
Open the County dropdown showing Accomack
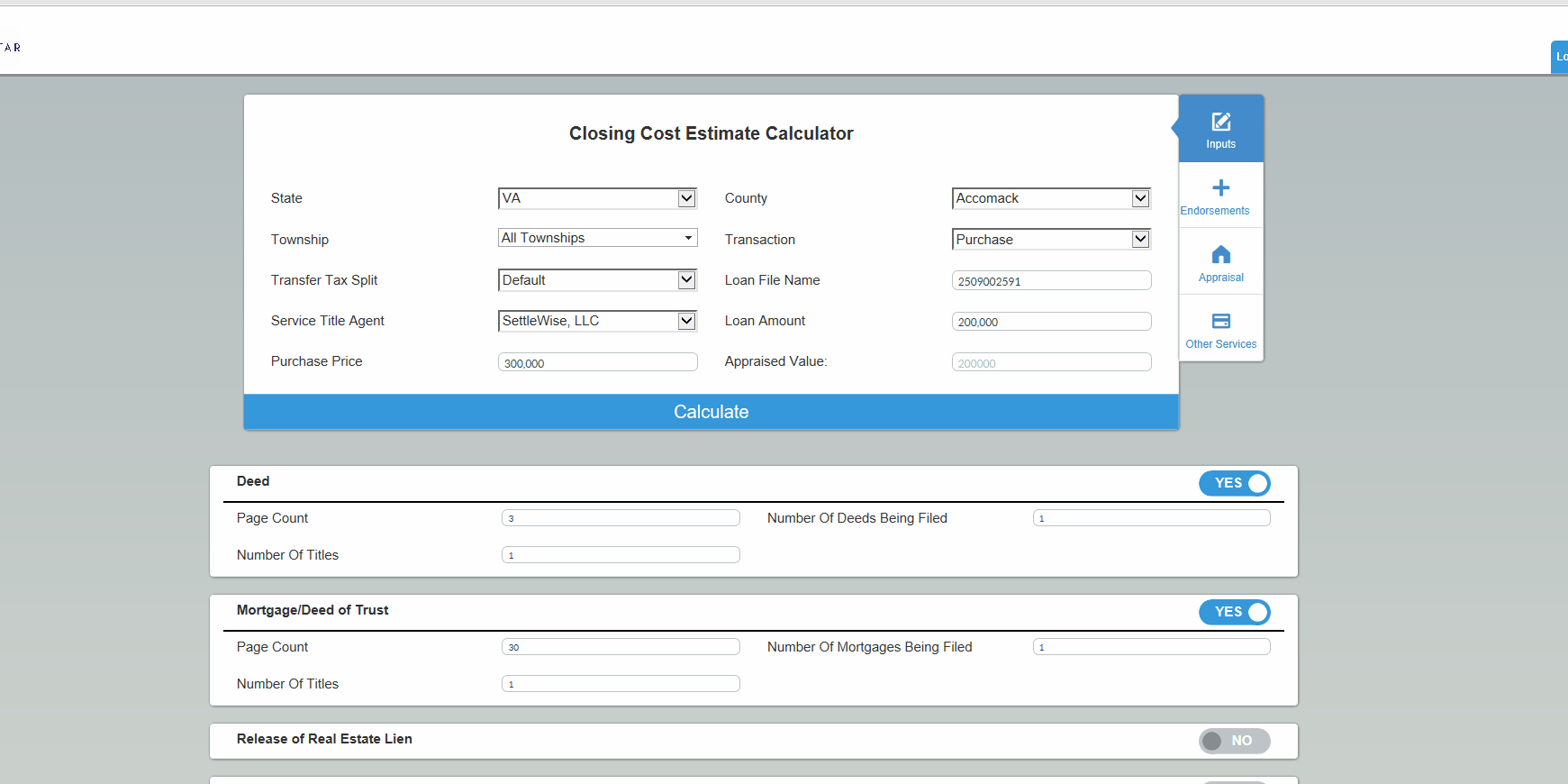(x=1052, y=198)
